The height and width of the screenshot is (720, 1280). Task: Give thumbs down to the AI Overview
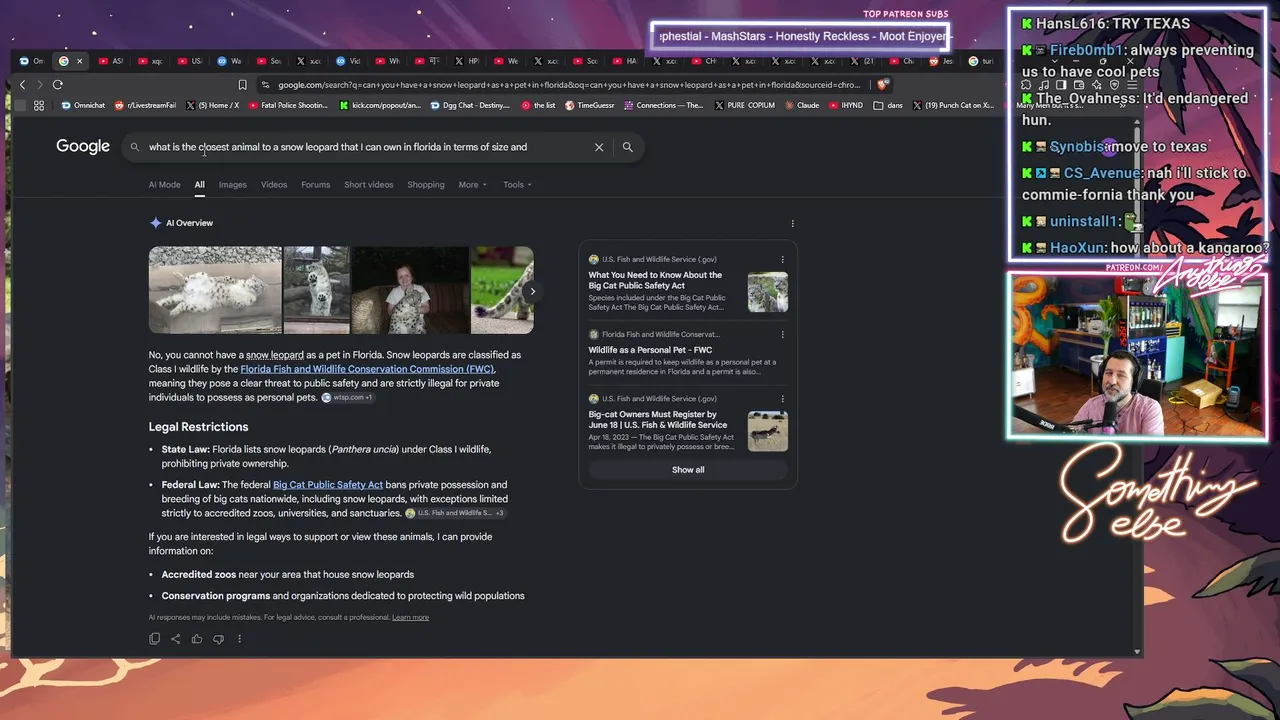[x=218, y=639]
